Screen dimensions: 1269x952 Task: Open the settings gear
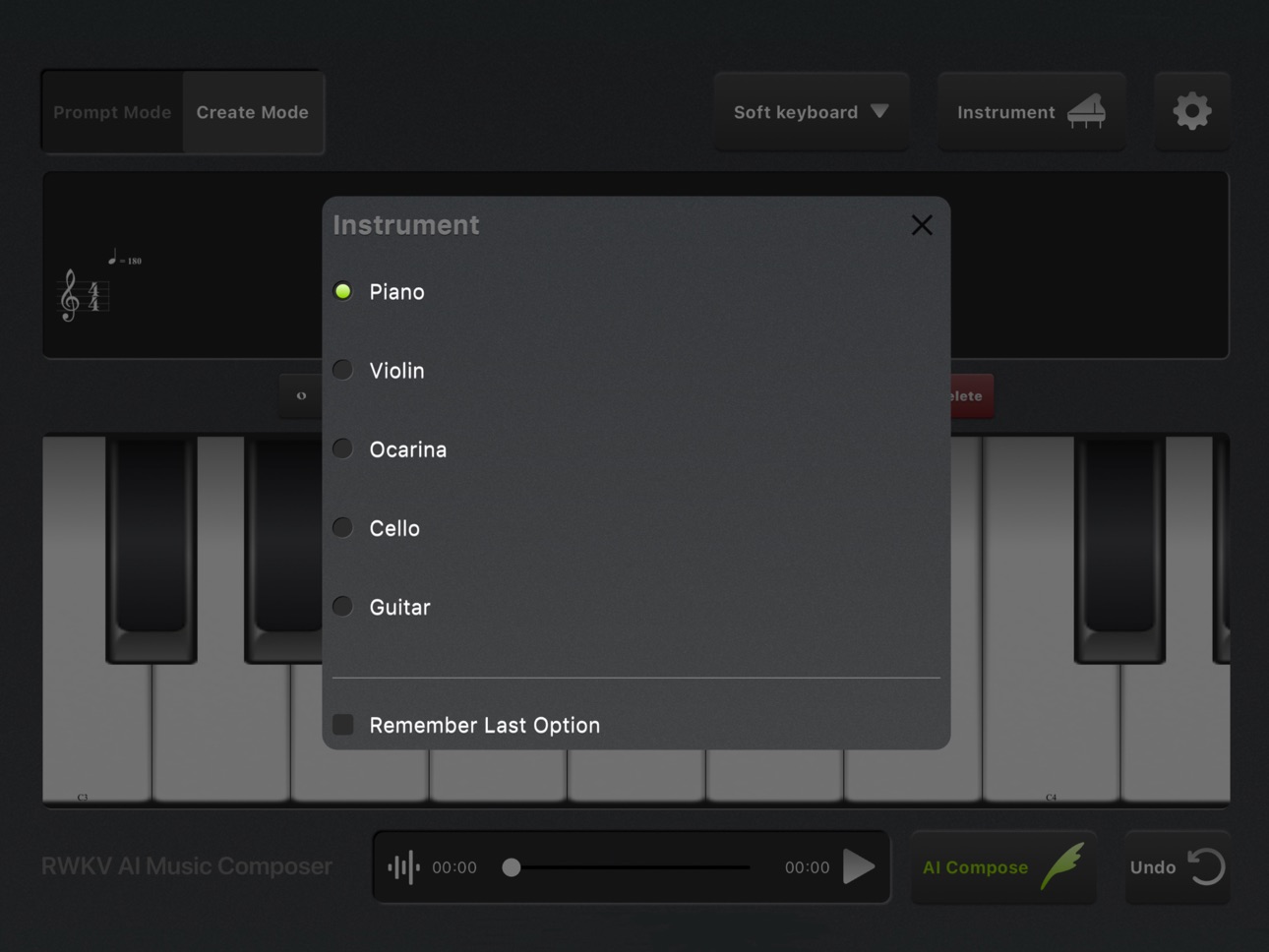click(1192, 111)
